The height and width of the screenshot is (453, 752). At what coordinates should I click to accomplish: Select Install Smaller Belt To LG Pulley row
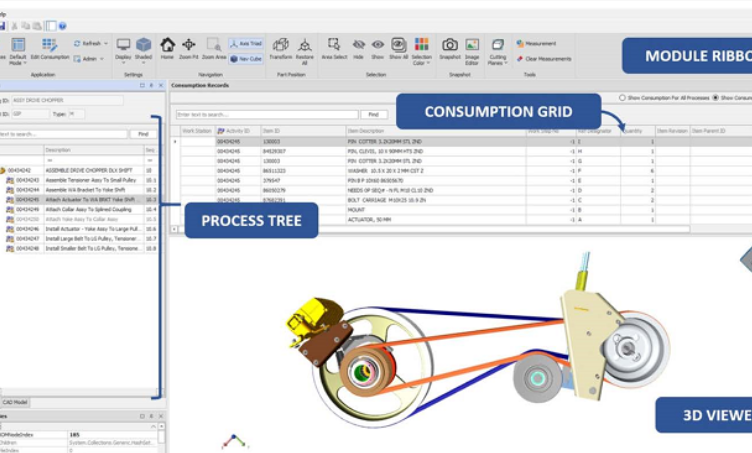click(79, 249)
